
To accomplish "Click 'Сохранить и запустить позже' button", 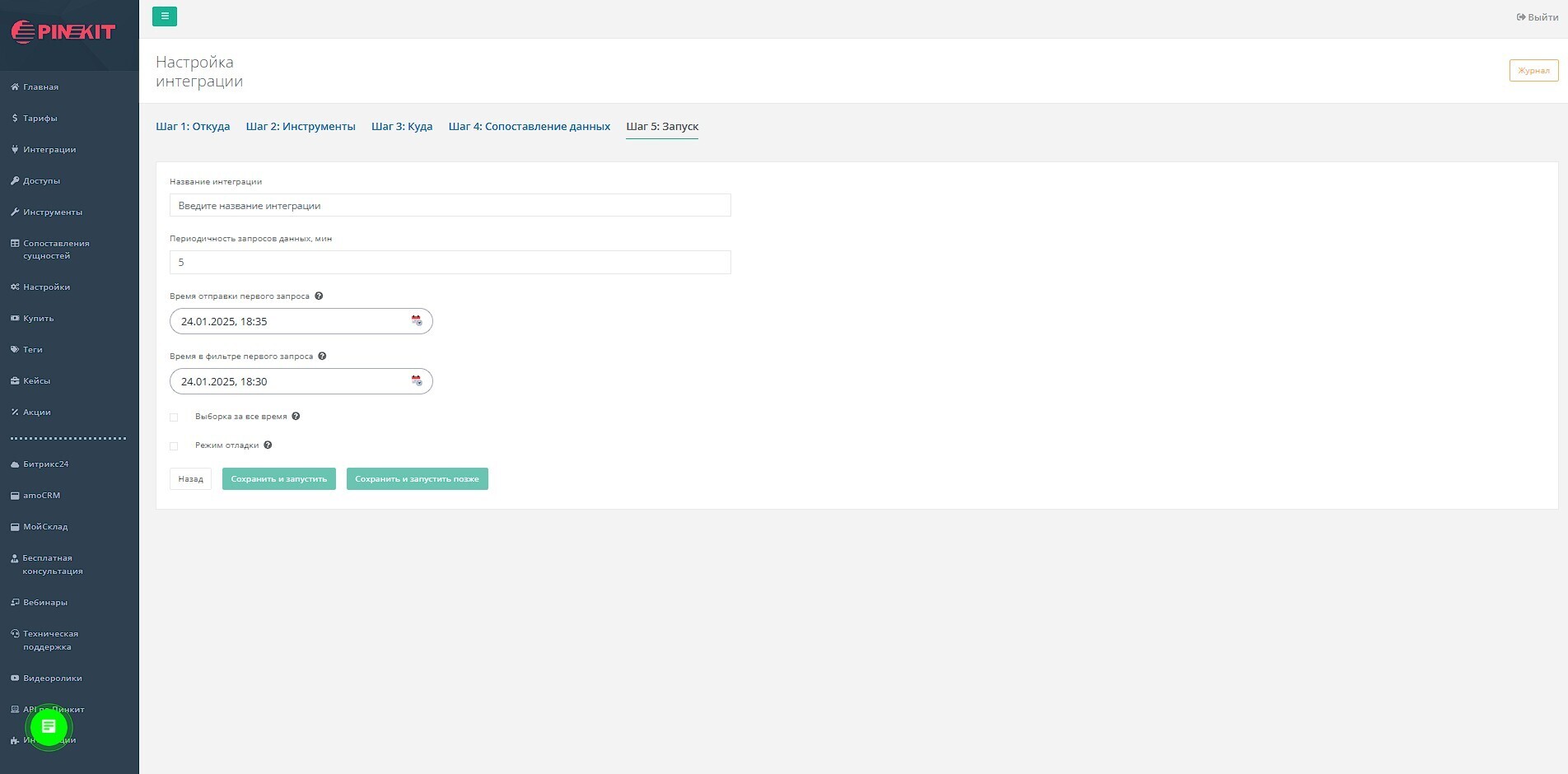I will click(417, 479).
